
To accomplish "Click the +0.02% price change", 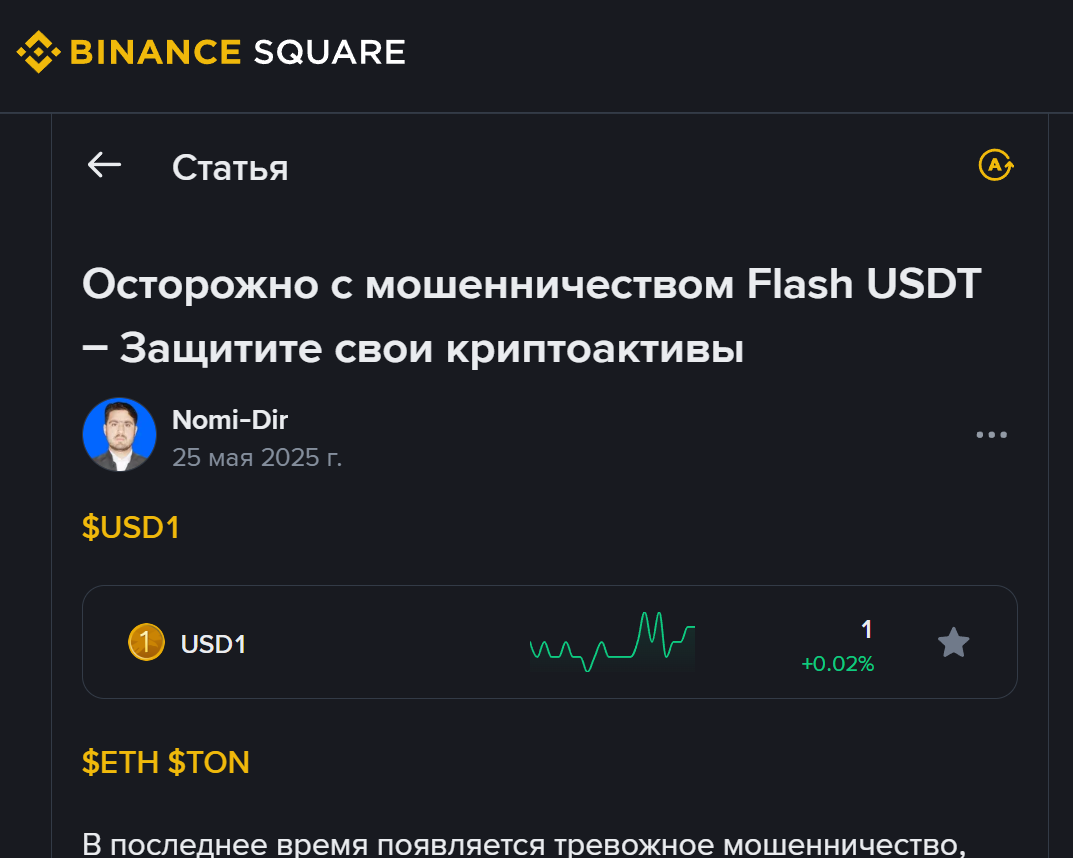I will (837, 664).
